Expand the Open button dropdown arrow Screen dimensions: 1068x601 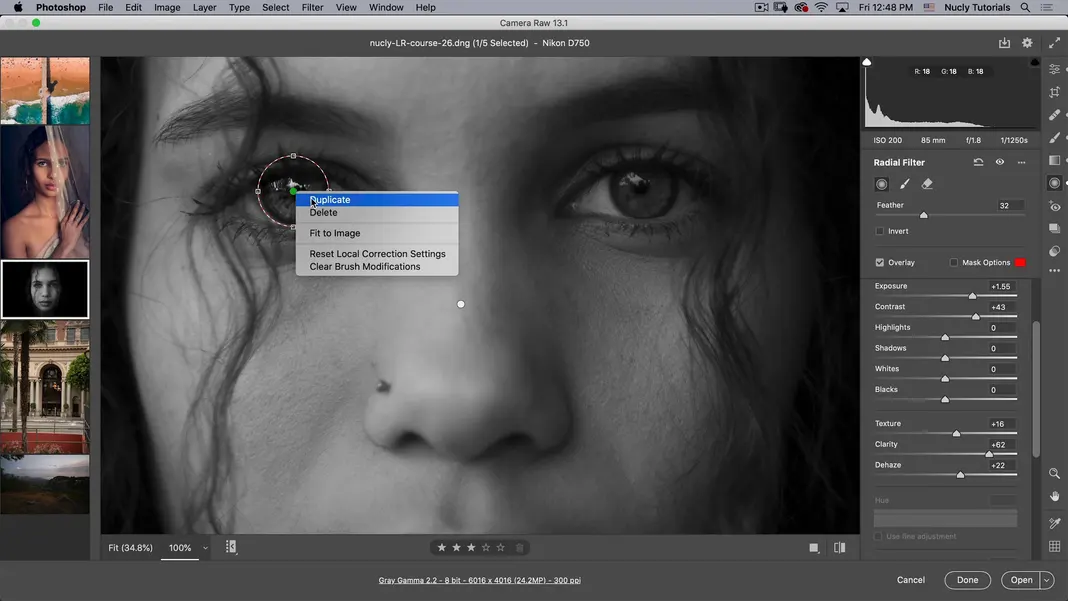[x=1047, y=581]
